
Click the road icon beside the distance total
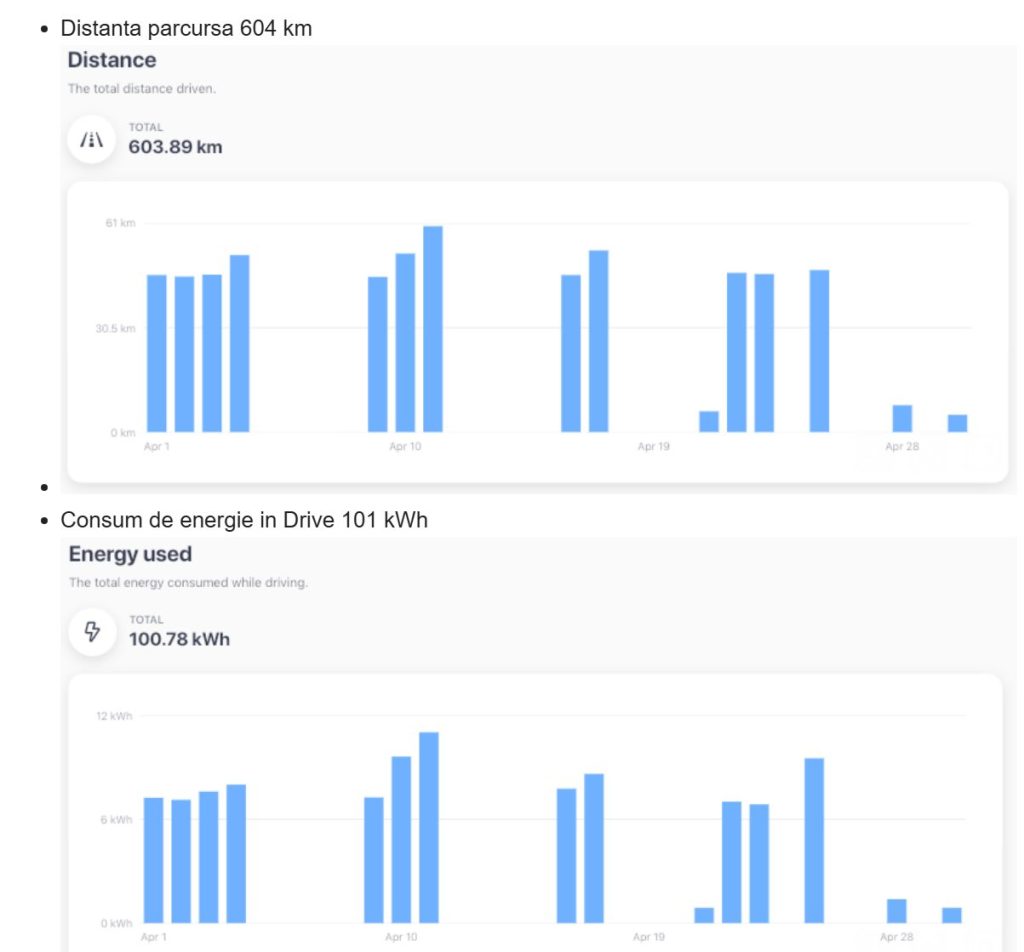point(92,140)
